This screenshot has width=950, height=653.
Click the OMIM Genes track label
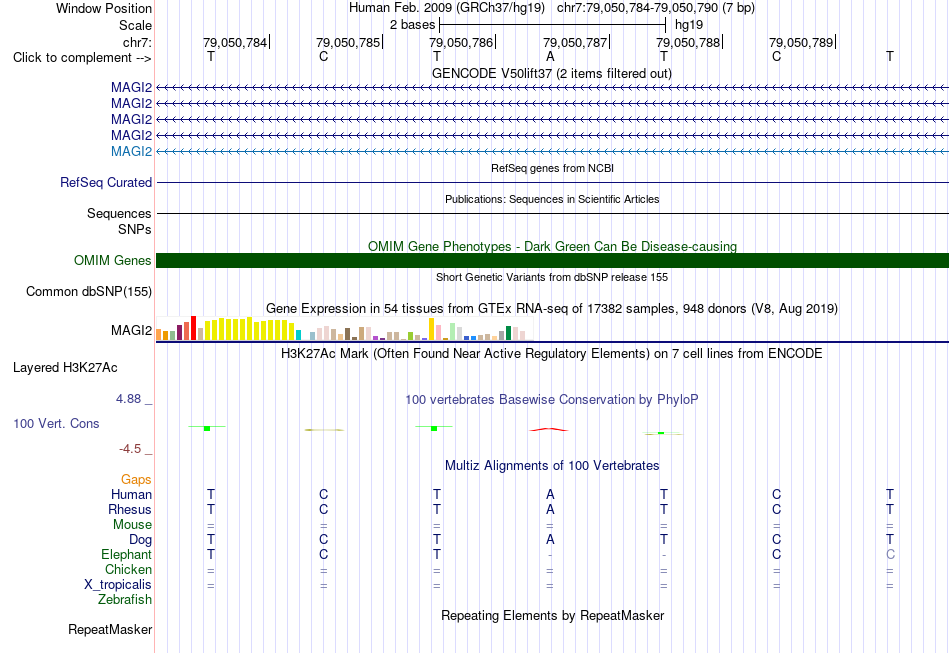coord(113,260)
